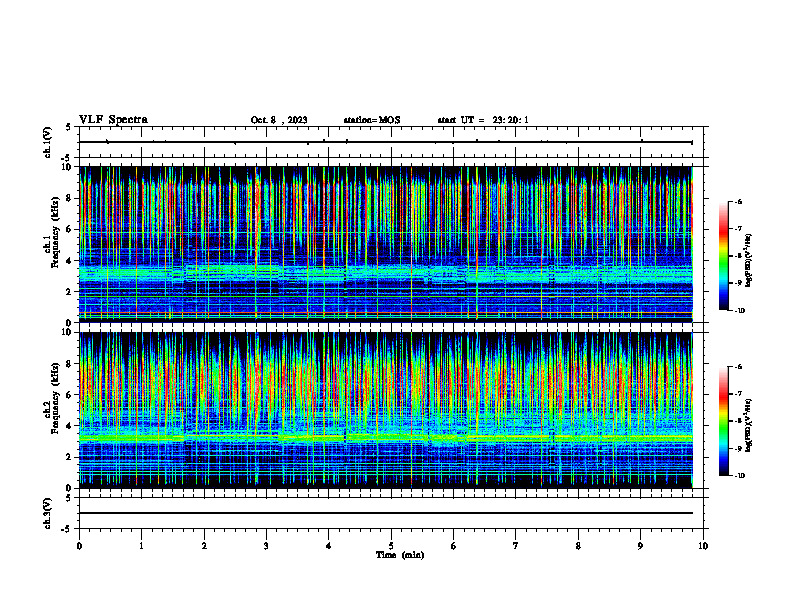
Task: Click time-axis tick label "5" below Time axis
Action: coord(391,546)
